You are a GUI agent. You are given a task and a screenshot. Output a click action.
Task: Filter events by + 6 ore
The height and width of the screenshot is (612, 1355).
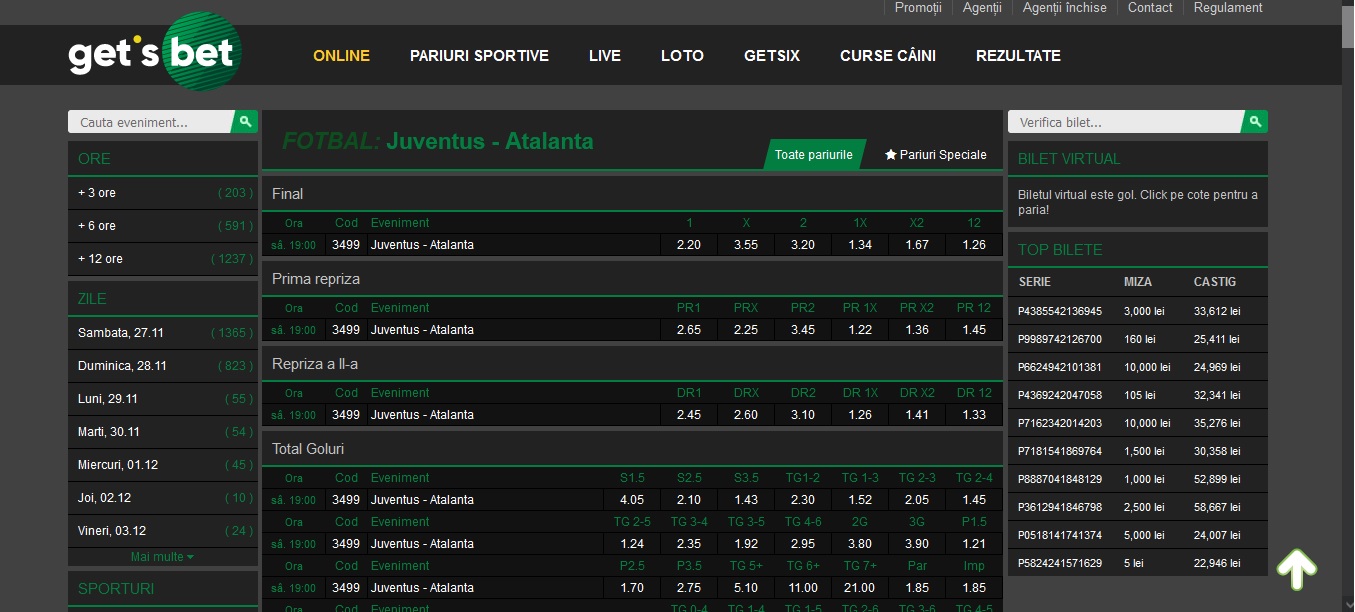(163, 226)
